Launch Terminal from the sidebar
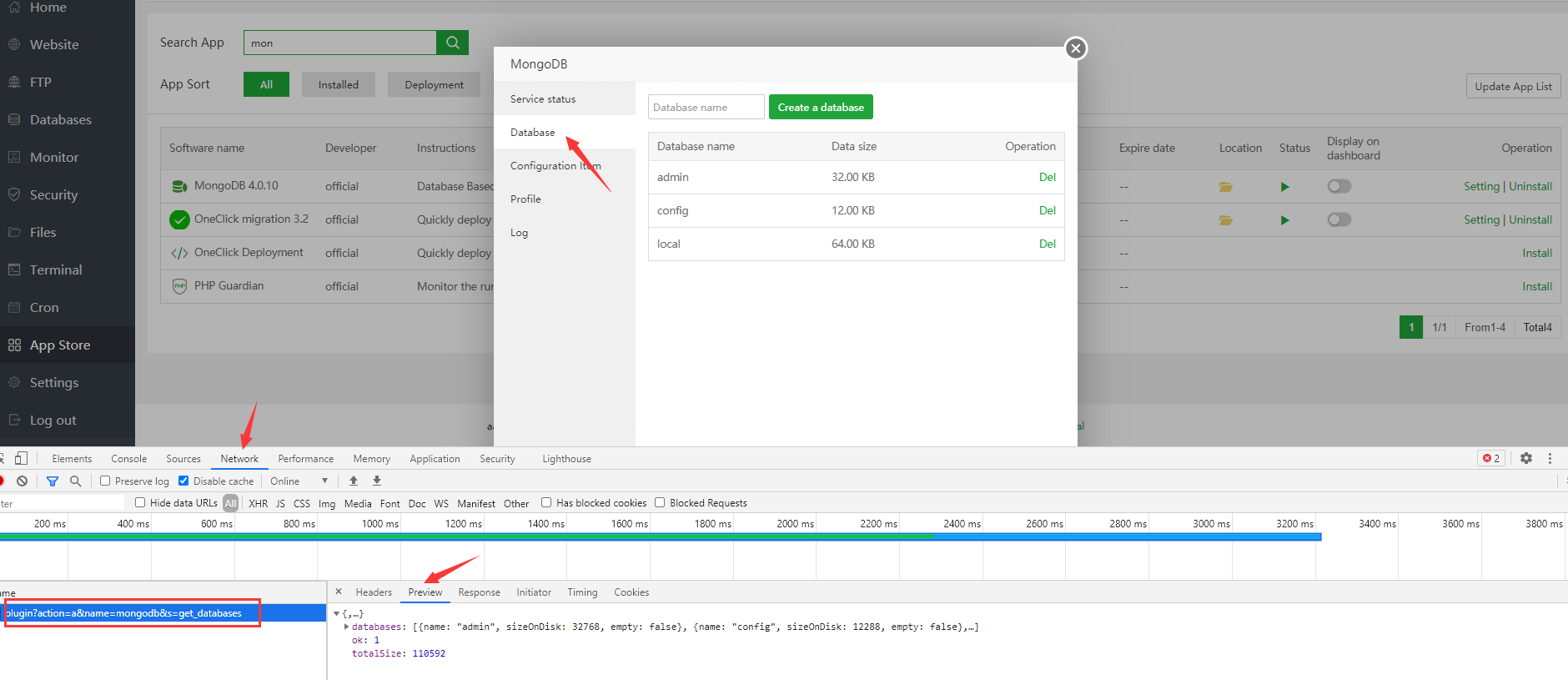 tap(56, 269)
